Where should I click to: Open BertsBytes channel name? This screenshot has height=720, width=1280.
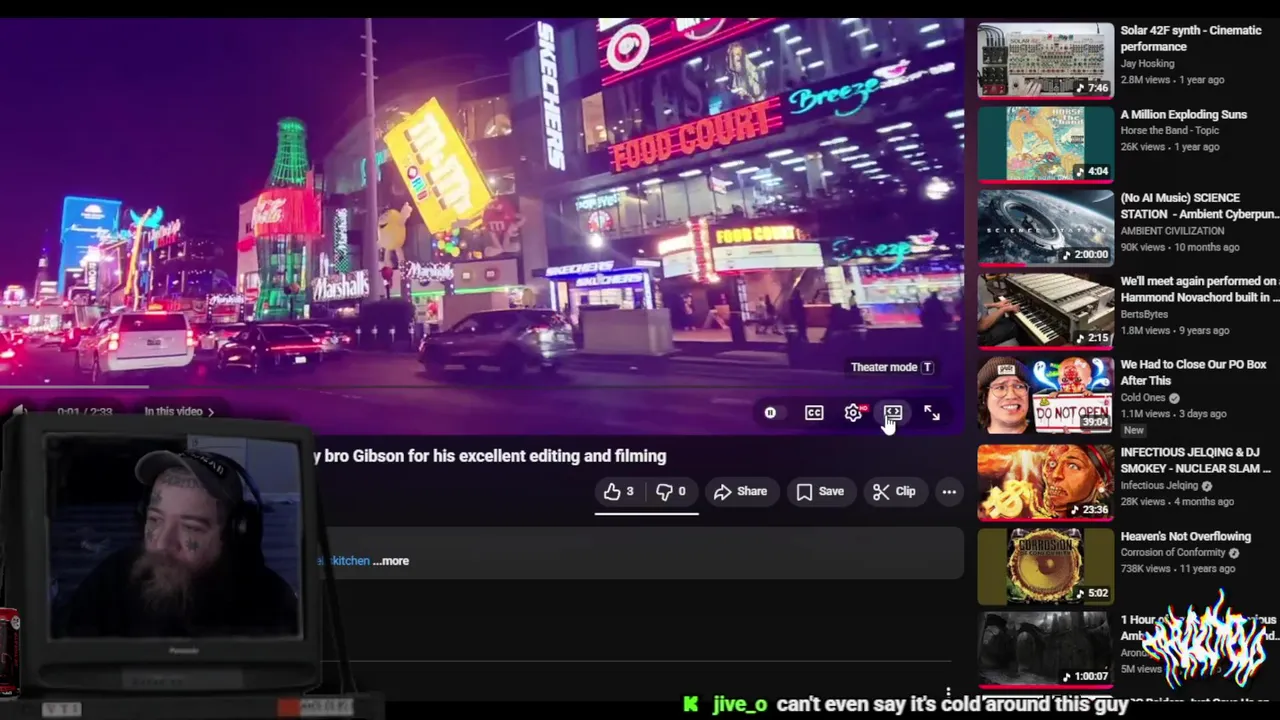(x=1144, y=314)
